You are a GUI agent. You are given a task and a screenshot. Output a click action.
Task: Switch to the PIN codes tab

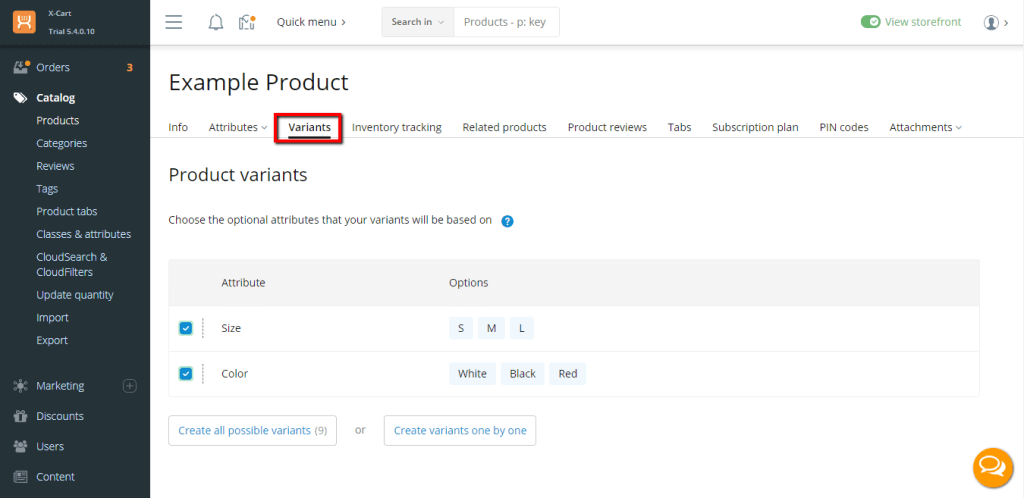(844, 127)
